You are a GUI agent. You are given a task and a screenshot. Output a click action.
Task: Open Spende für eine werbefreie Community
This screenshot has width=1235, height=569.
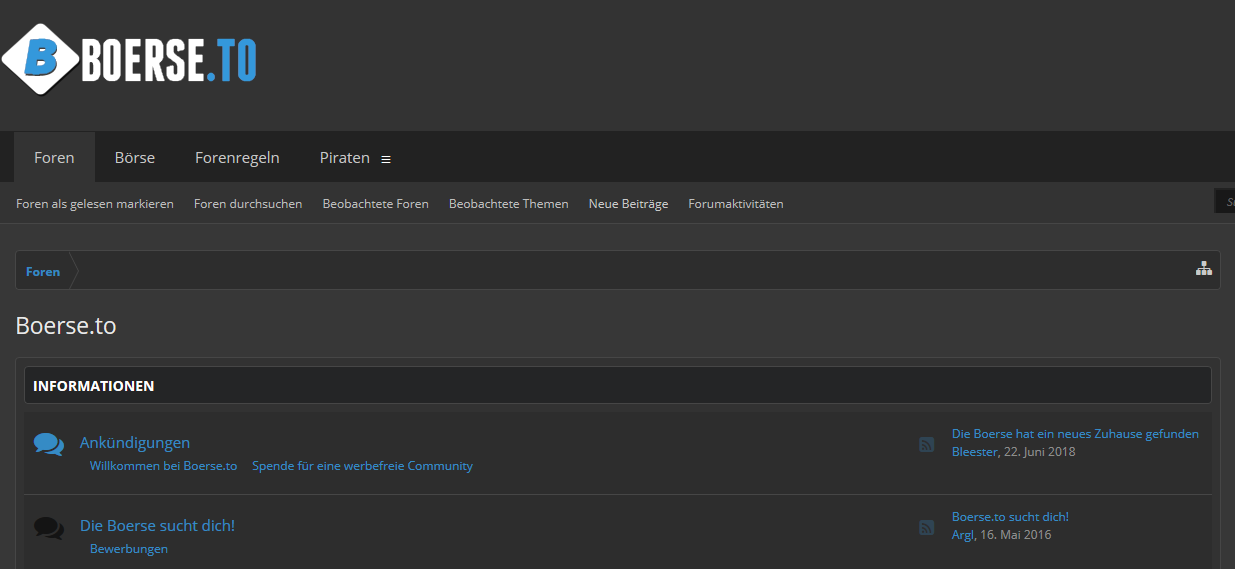click(362, 465)
